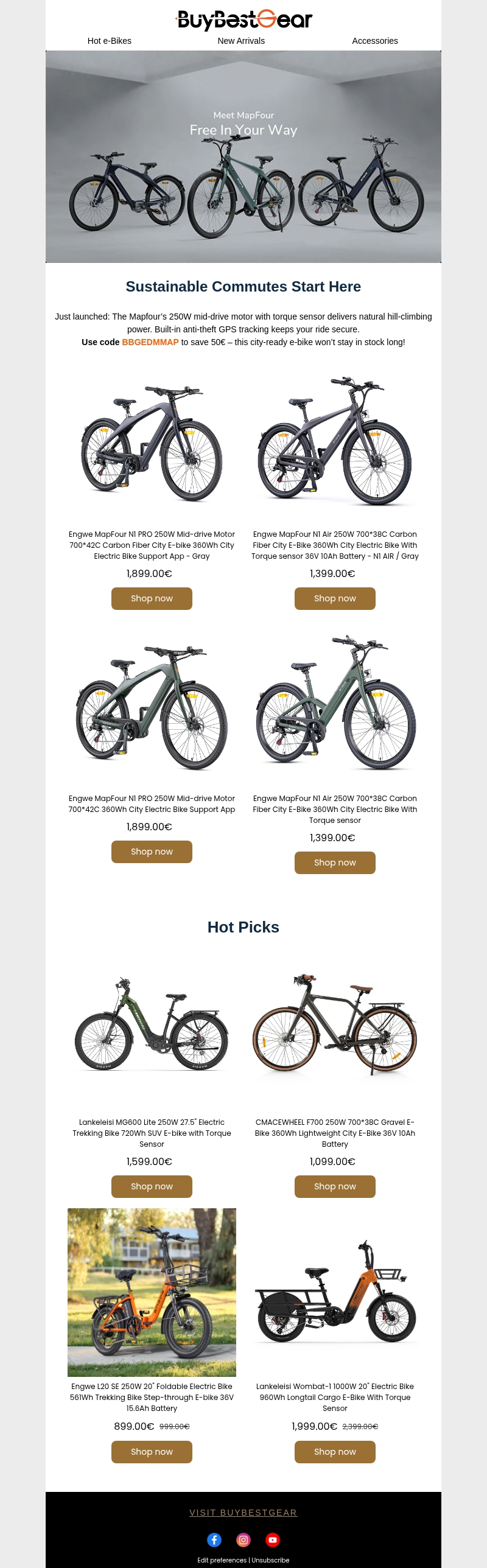Shop now for Engwe L20 SE
The width and height of the screenshot is (487, 1568).
tap(152, 1452)
